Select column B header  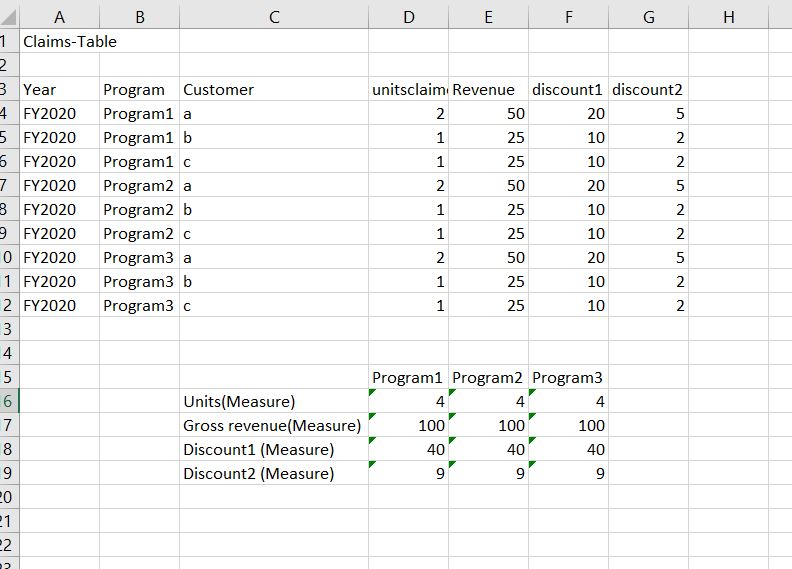[140, 18]
